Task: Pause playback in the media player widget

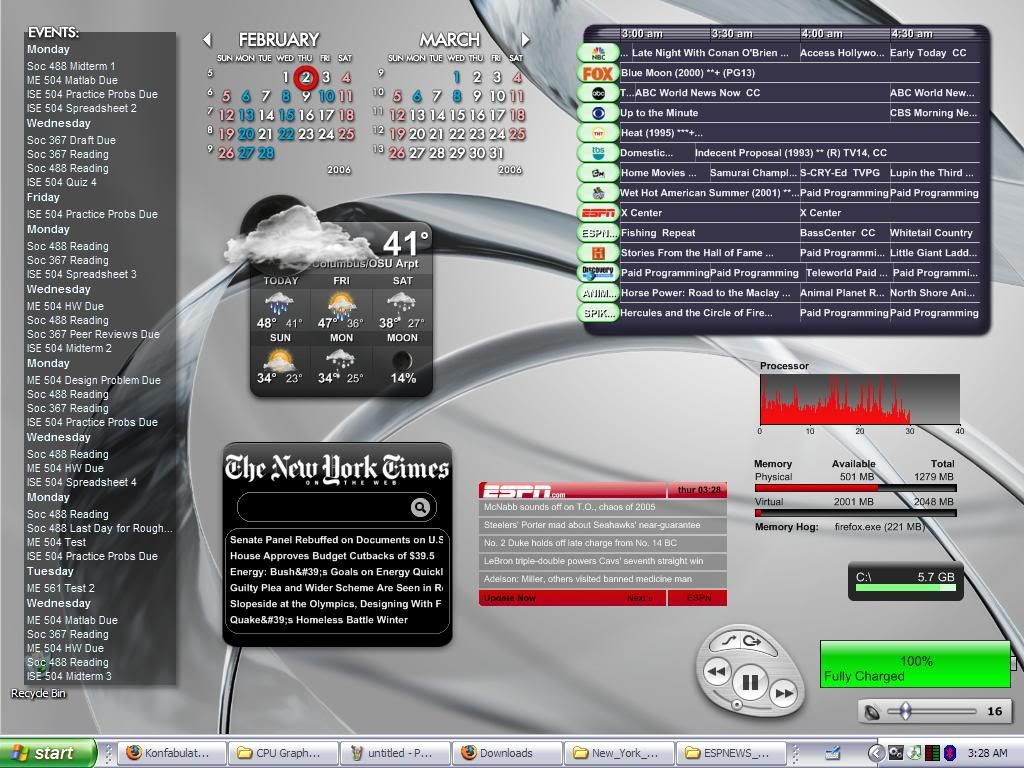Action: pyautogui.click(x=749, y=684)
